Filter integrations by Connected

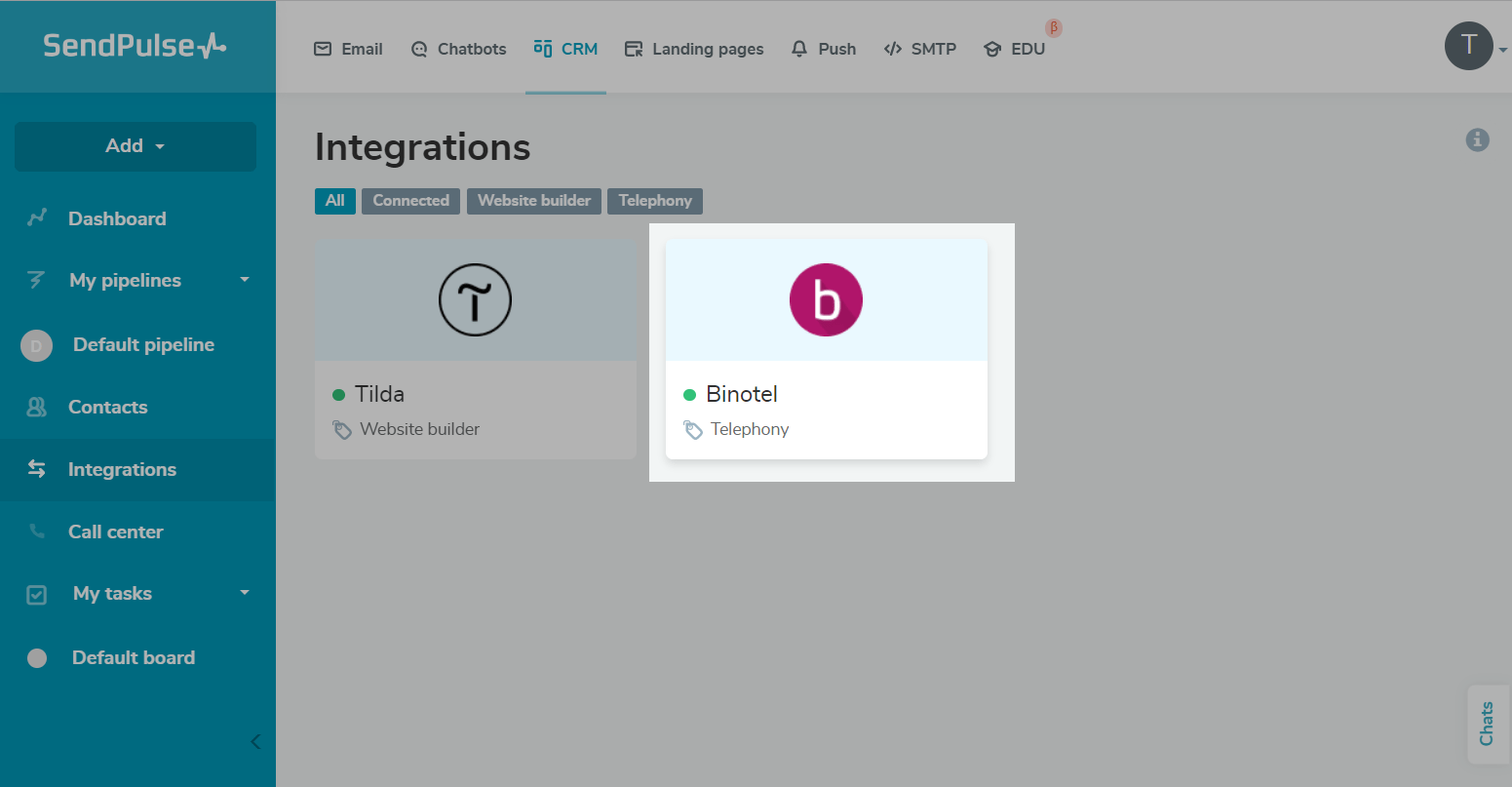click(410, 201)
